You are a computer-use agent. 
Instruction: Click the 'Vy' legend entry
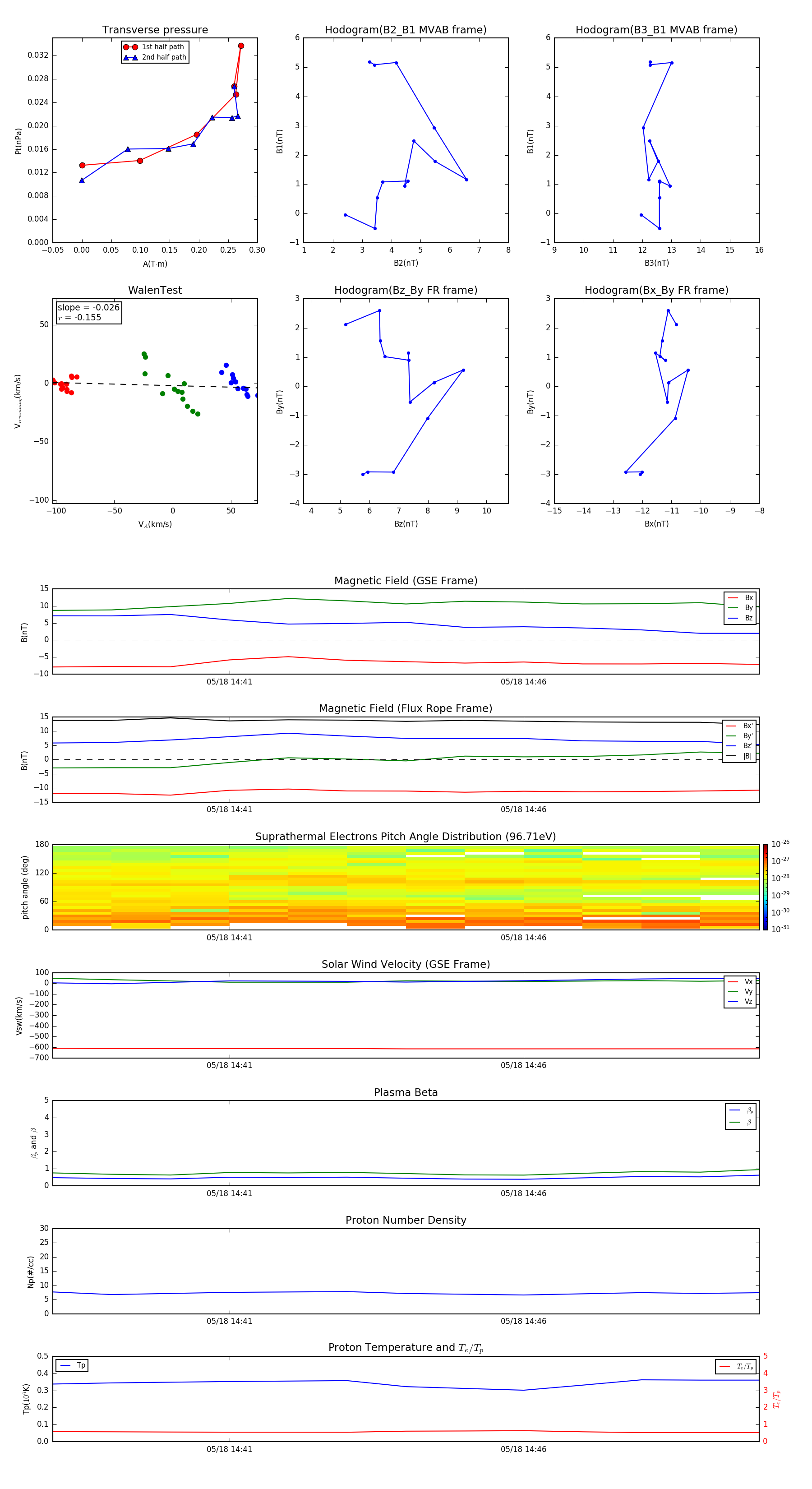[x=740, y=991]
